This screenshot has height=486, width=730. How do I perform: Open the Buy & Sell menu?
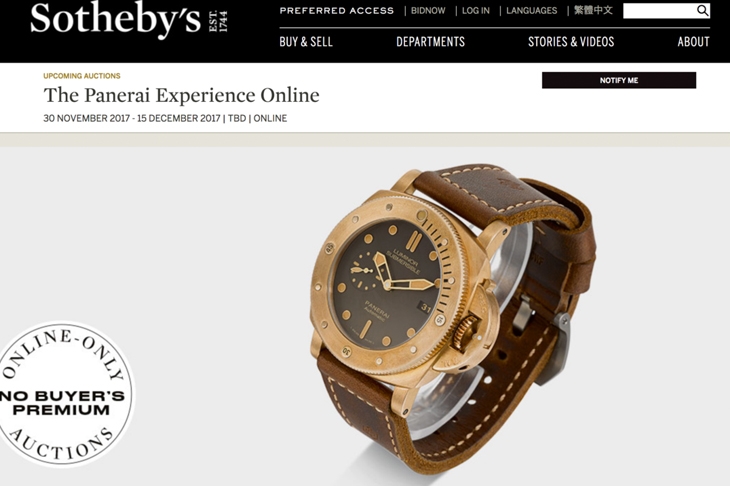click(306, 42)
